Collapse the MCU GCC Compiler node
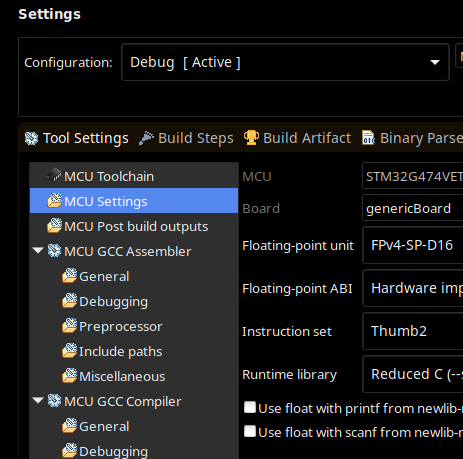 tap(38, 400)
